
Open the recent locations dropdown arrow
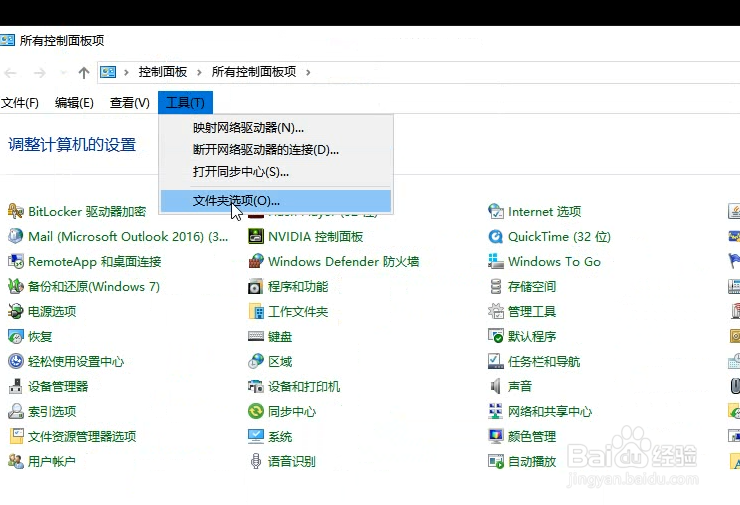63,73
